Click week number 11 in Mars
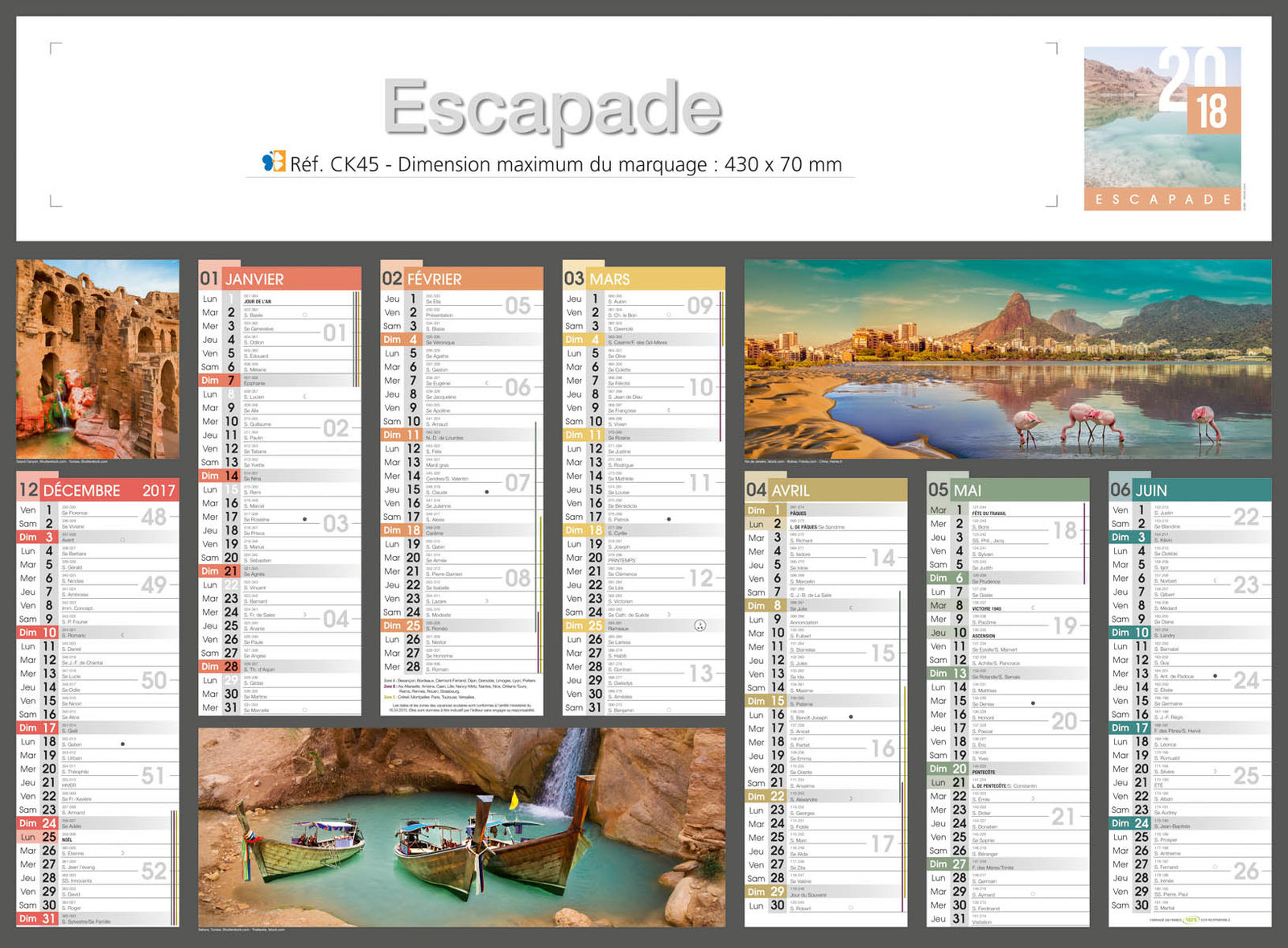This screenshot has height=948, width=1288. pos(700,483)
